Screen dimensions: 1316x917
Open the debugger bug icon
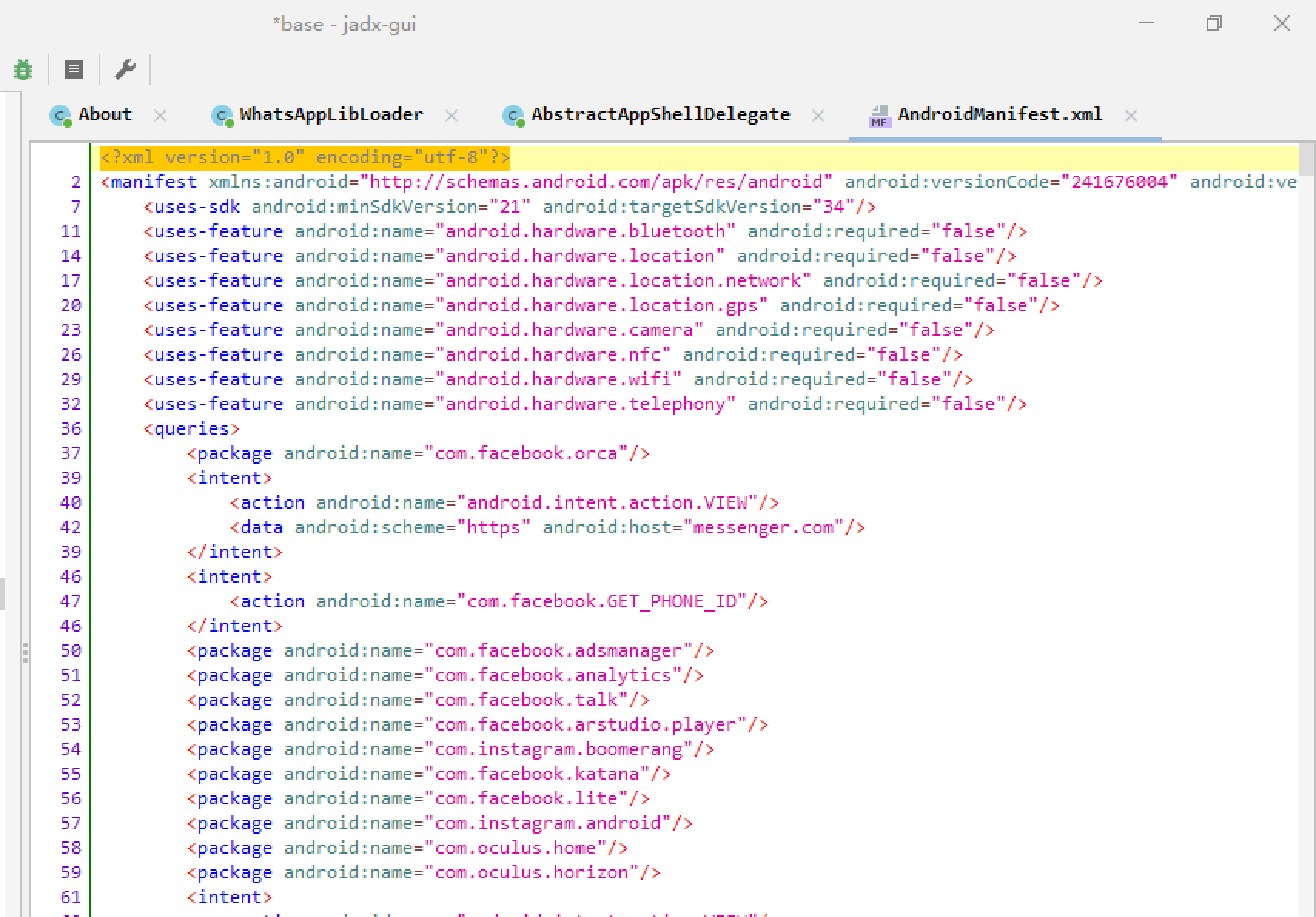click(x=23, y=70)
